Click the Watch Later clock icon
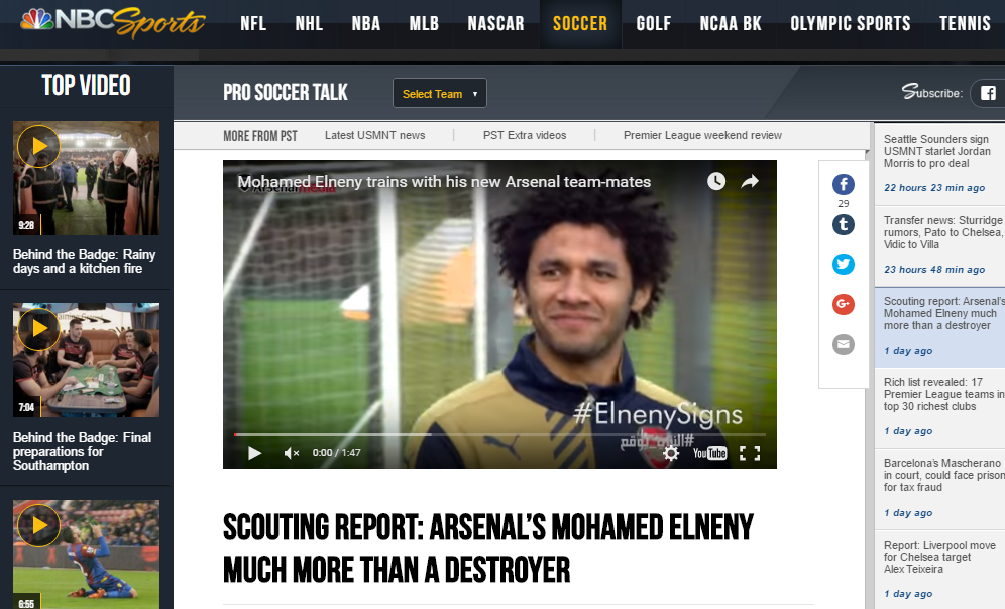Screen dimensions: 1005x609 pyautogui.click(x=716, y=181)
